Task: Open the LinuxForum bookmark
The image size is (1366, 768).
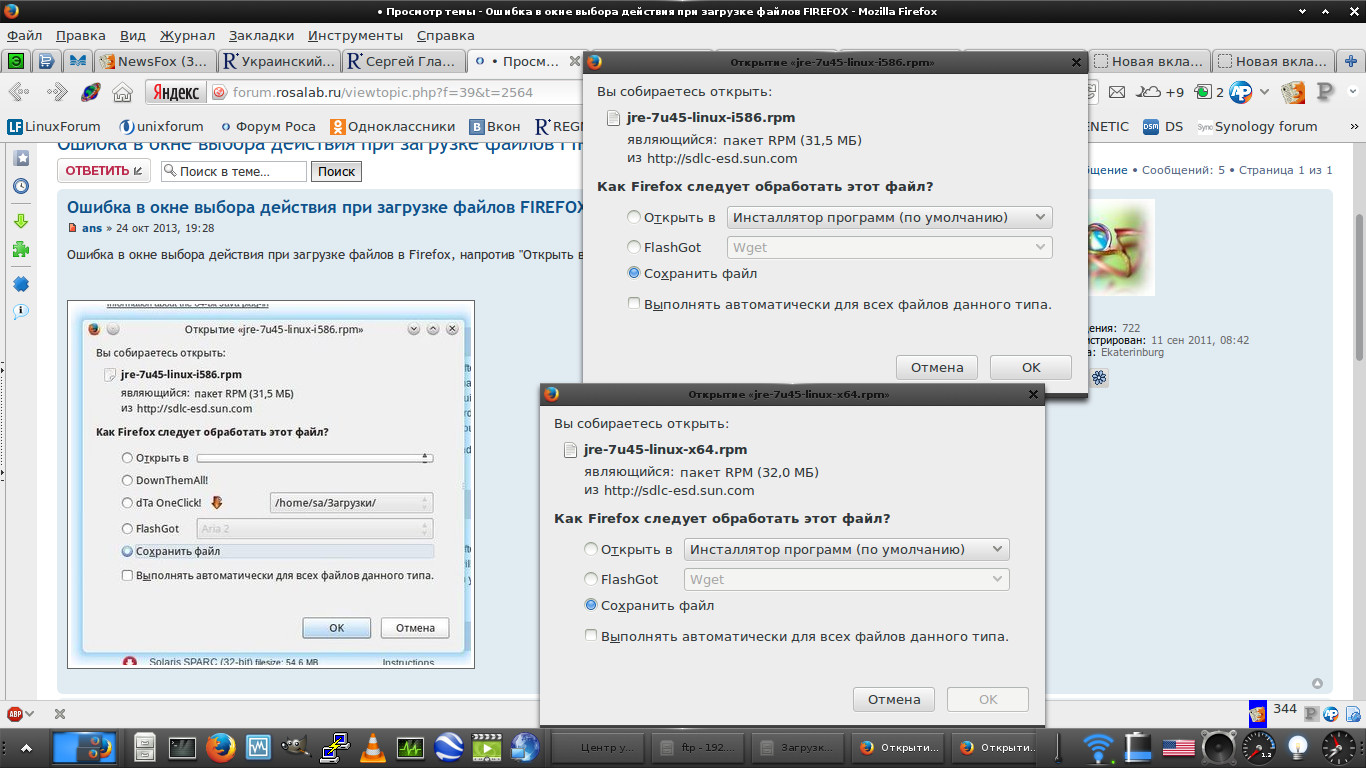Action: [x=54, y=127]
